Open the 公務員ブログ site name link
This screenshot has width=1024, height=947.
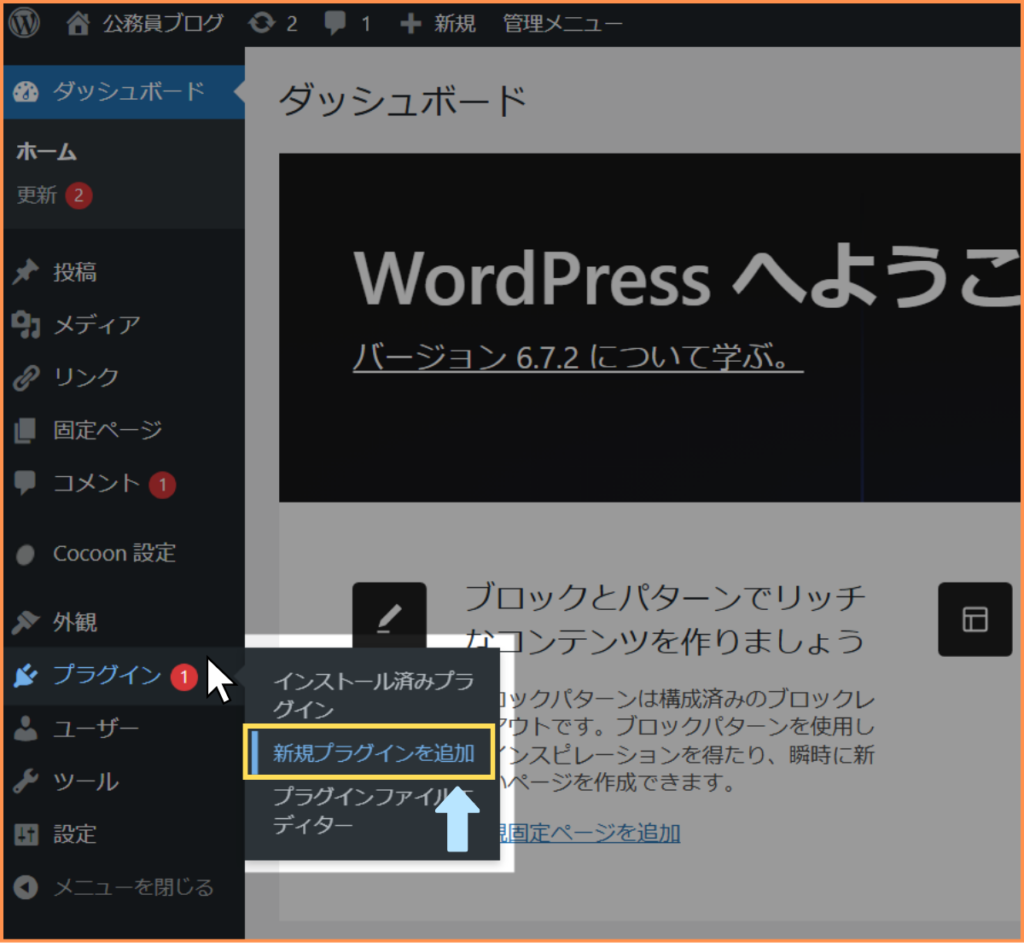click(163, 24)
